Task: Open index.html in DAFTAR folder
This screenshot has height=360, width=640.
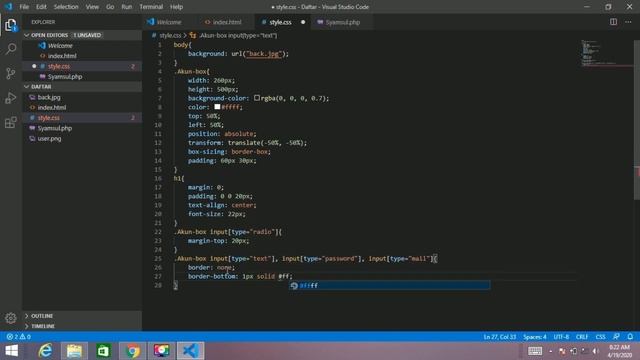Action: click(x=52, y=107)
